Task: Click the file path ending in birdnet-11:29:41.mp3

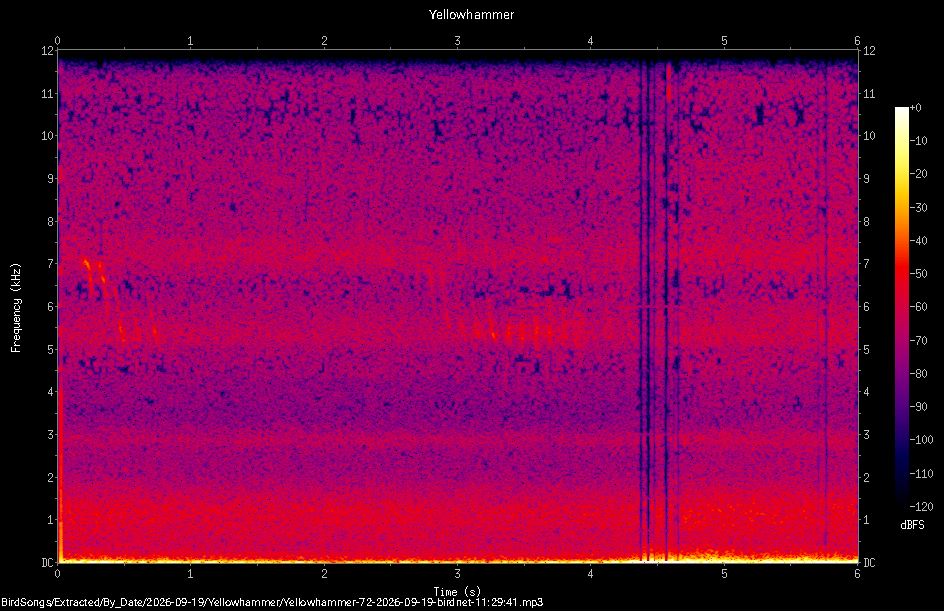Action: pos(272,602)
